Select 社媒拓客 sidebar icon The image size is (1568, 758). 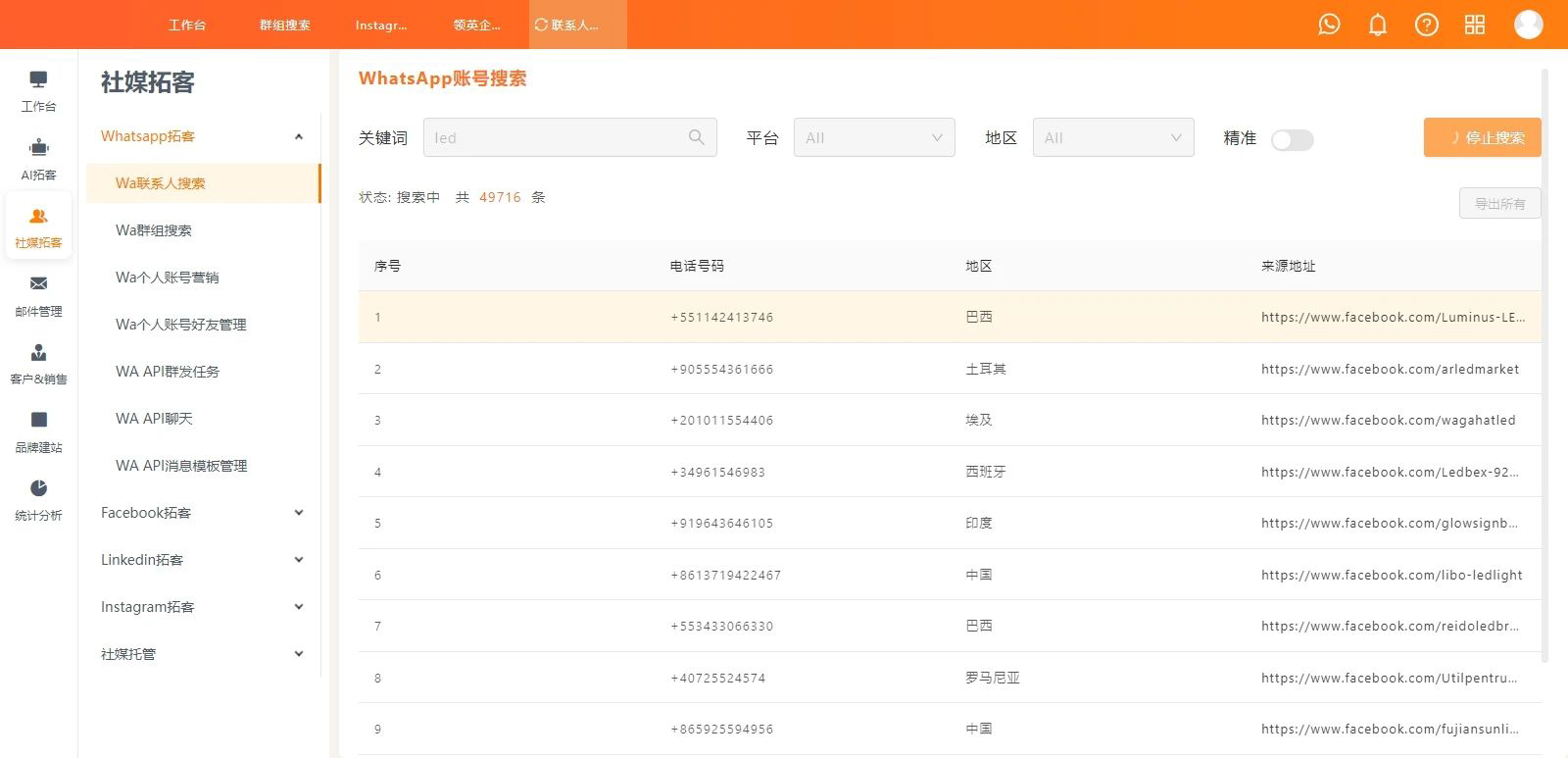pyautogui.click(x=38, y=227)
